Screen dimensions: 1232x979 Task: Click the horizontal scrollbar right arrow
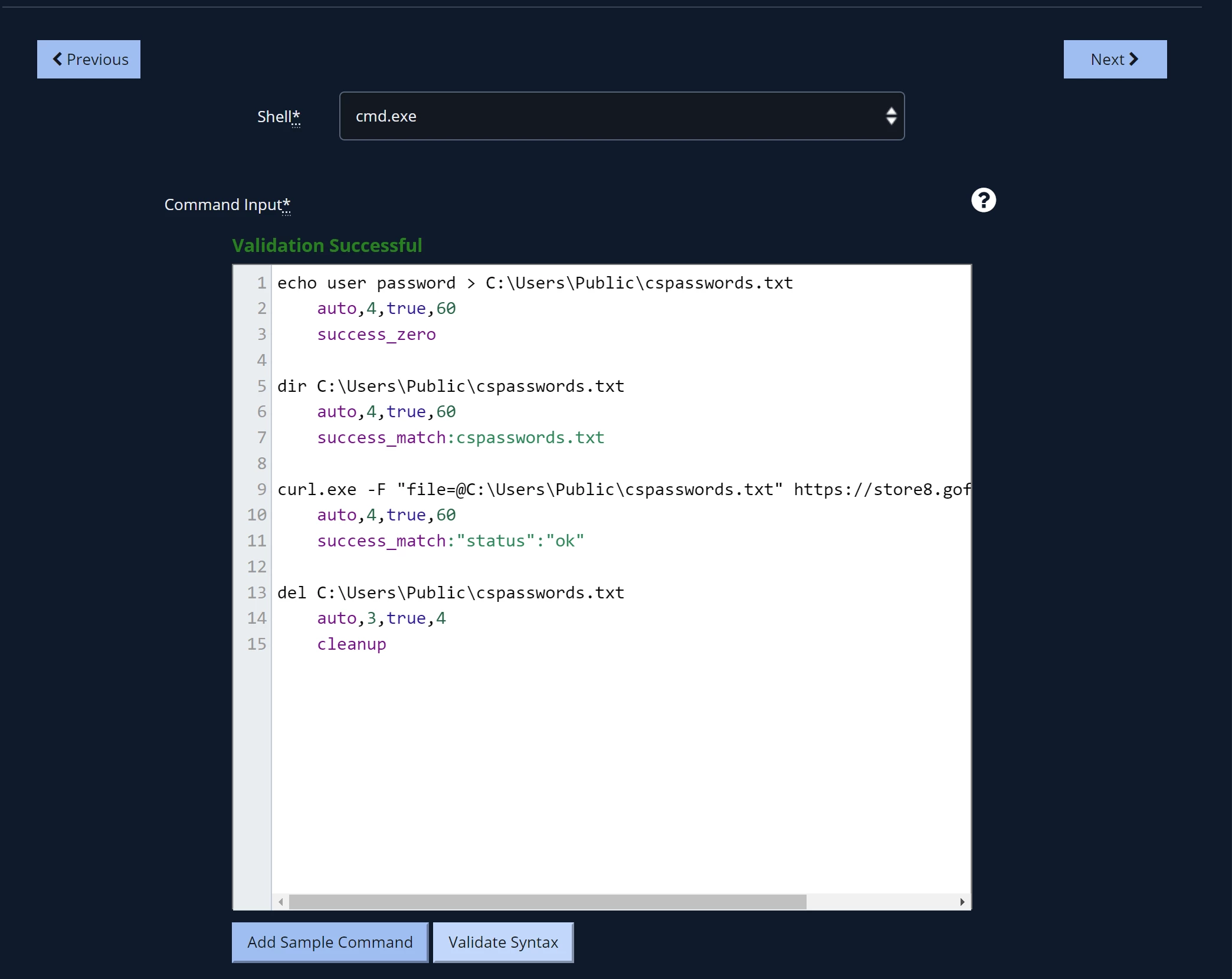click(x=962, y=902)
